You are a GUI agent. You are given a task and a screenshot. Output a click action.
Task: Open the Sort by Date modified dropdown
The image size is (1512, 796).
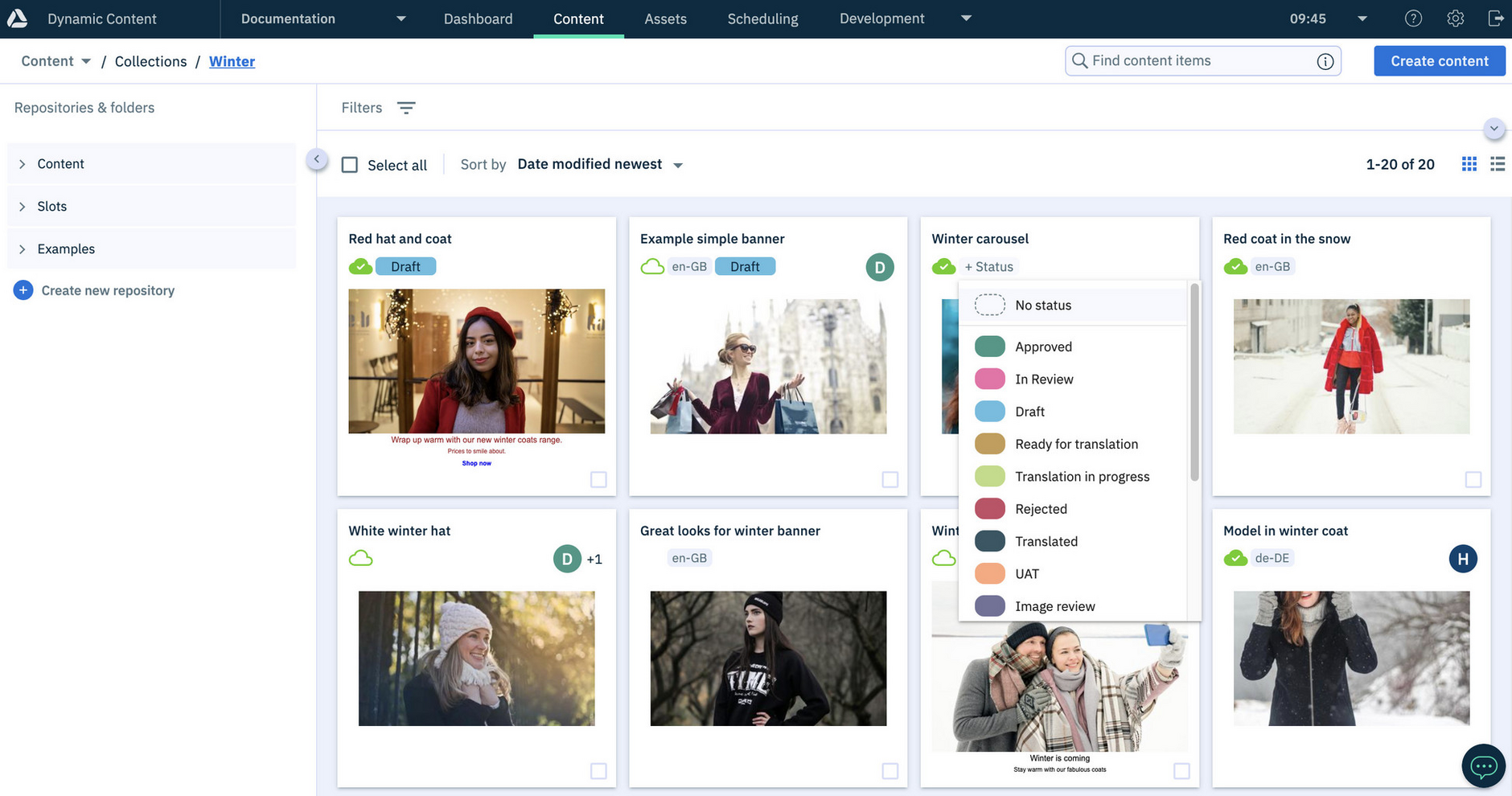pyautogui.click(x=600, y=164)
